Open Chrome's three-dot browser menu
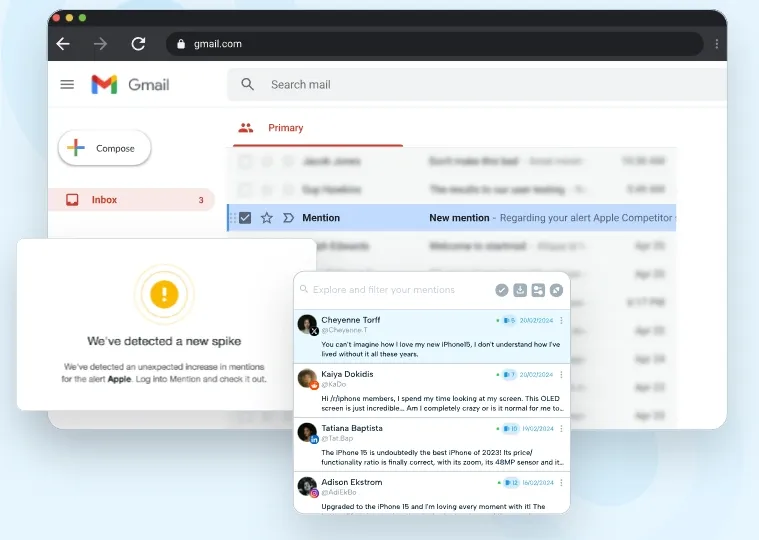 click(x=716, y=44)
